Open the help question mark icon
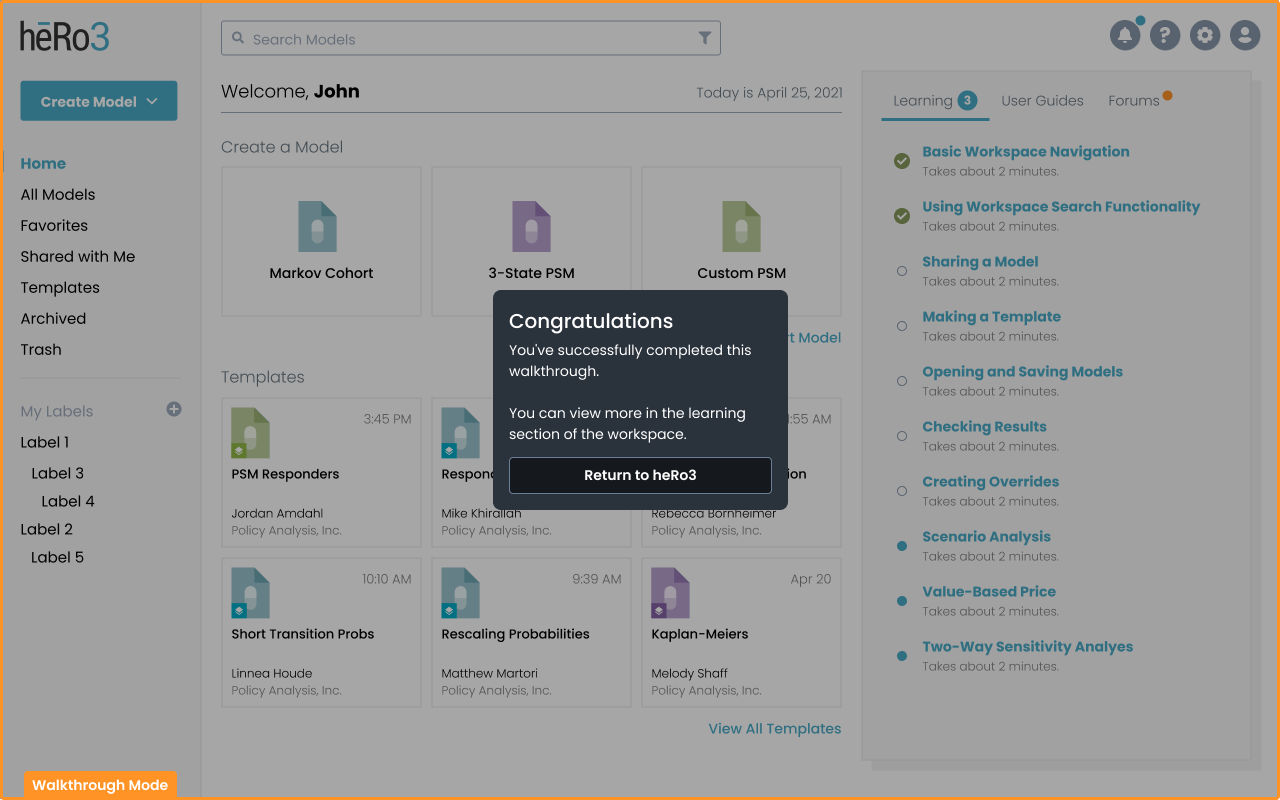 click(1165, 36)
